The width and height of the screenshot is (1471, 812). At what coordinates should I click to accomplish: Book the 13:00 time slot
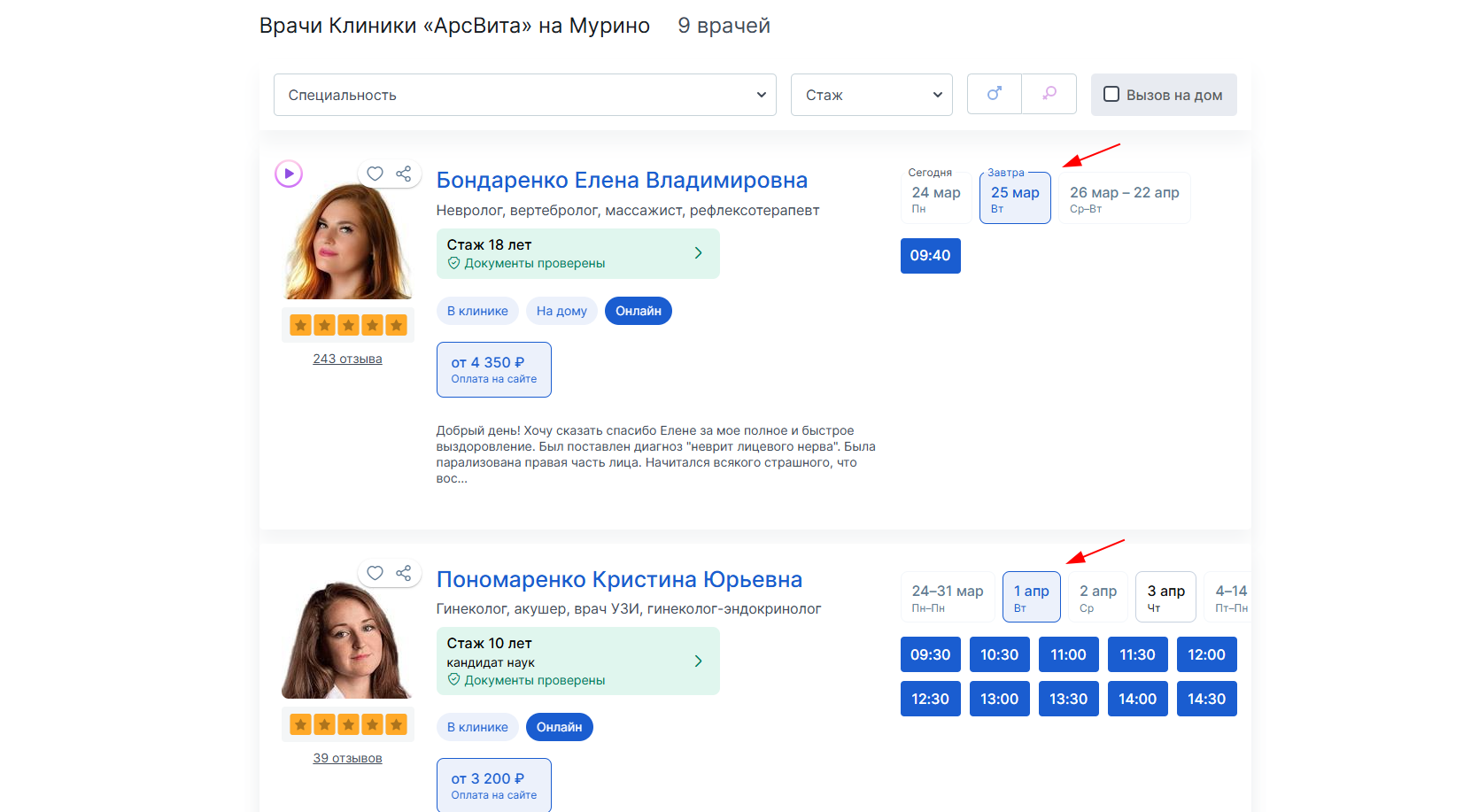pos(1000,699)
